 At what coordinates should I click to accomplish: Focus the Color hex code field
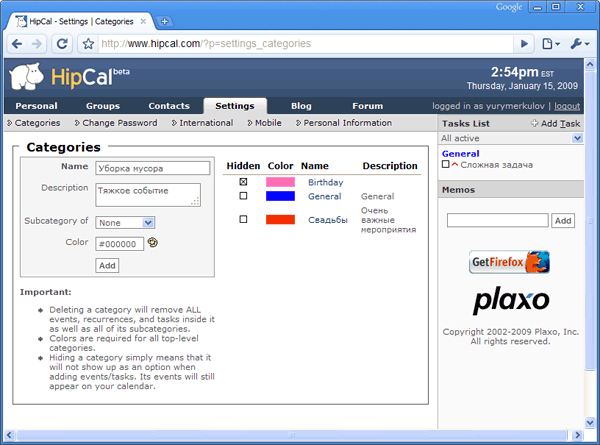(120, 244)
